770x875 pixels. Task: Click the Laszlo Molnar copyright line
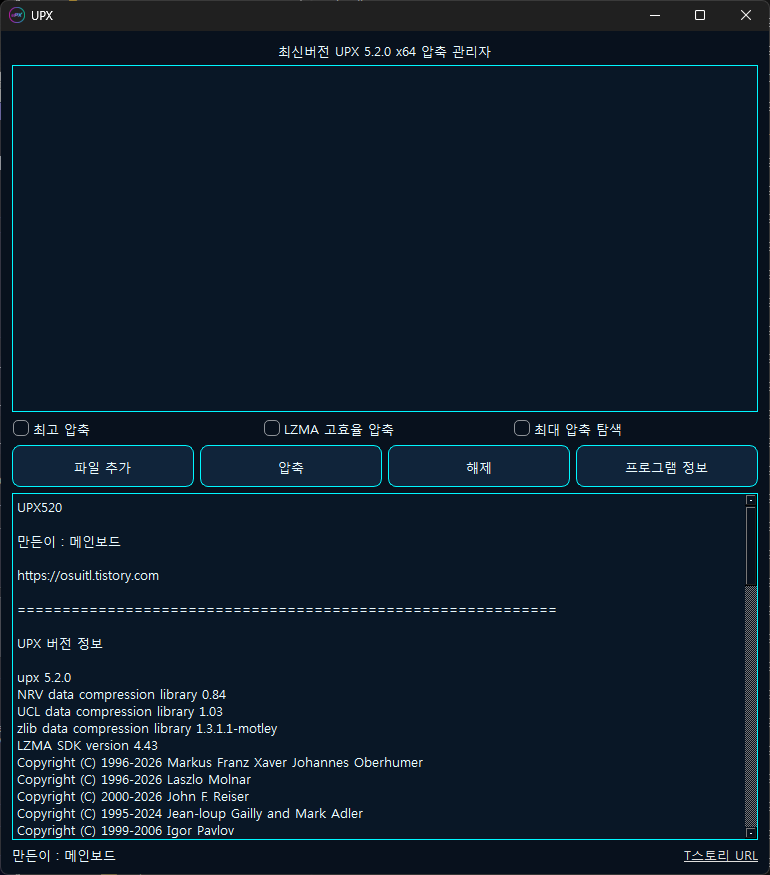[x=134, y=780]
